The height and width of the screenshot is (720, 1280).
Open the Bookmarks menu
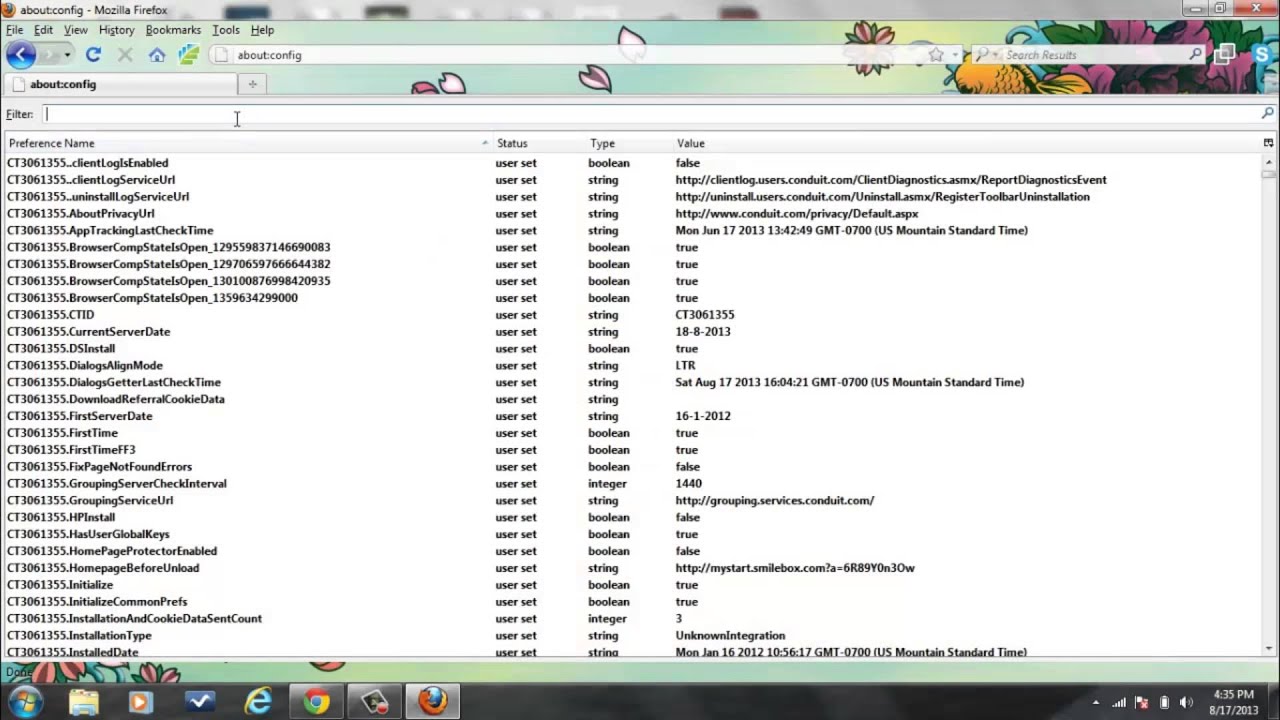(x=173, y=30)
